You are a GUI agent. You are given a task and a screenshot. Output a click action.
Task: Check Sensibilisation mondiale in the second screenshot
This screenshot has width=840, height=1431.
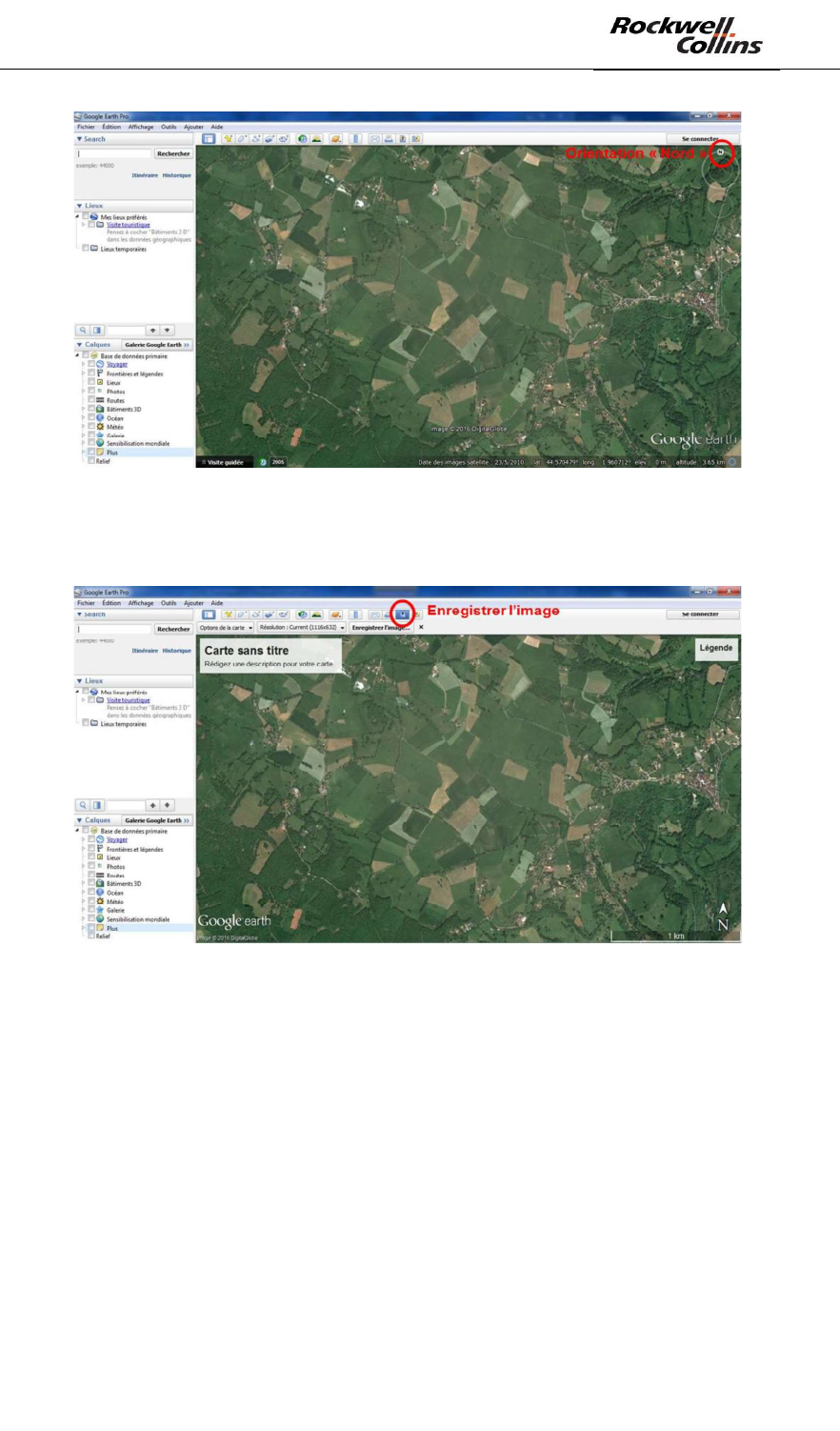[91, 918]
